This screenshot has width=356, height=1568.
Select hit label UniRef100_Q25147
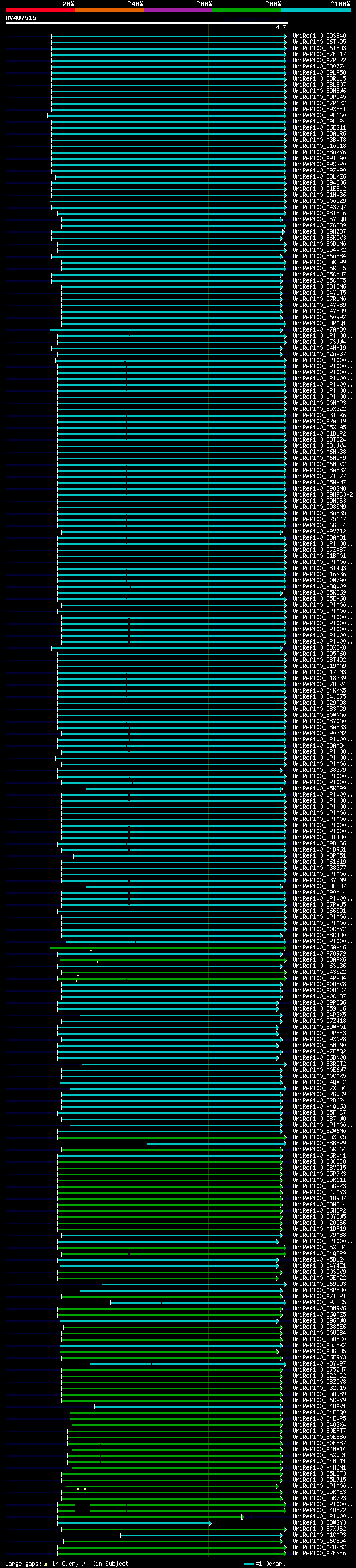coord(319,519)
